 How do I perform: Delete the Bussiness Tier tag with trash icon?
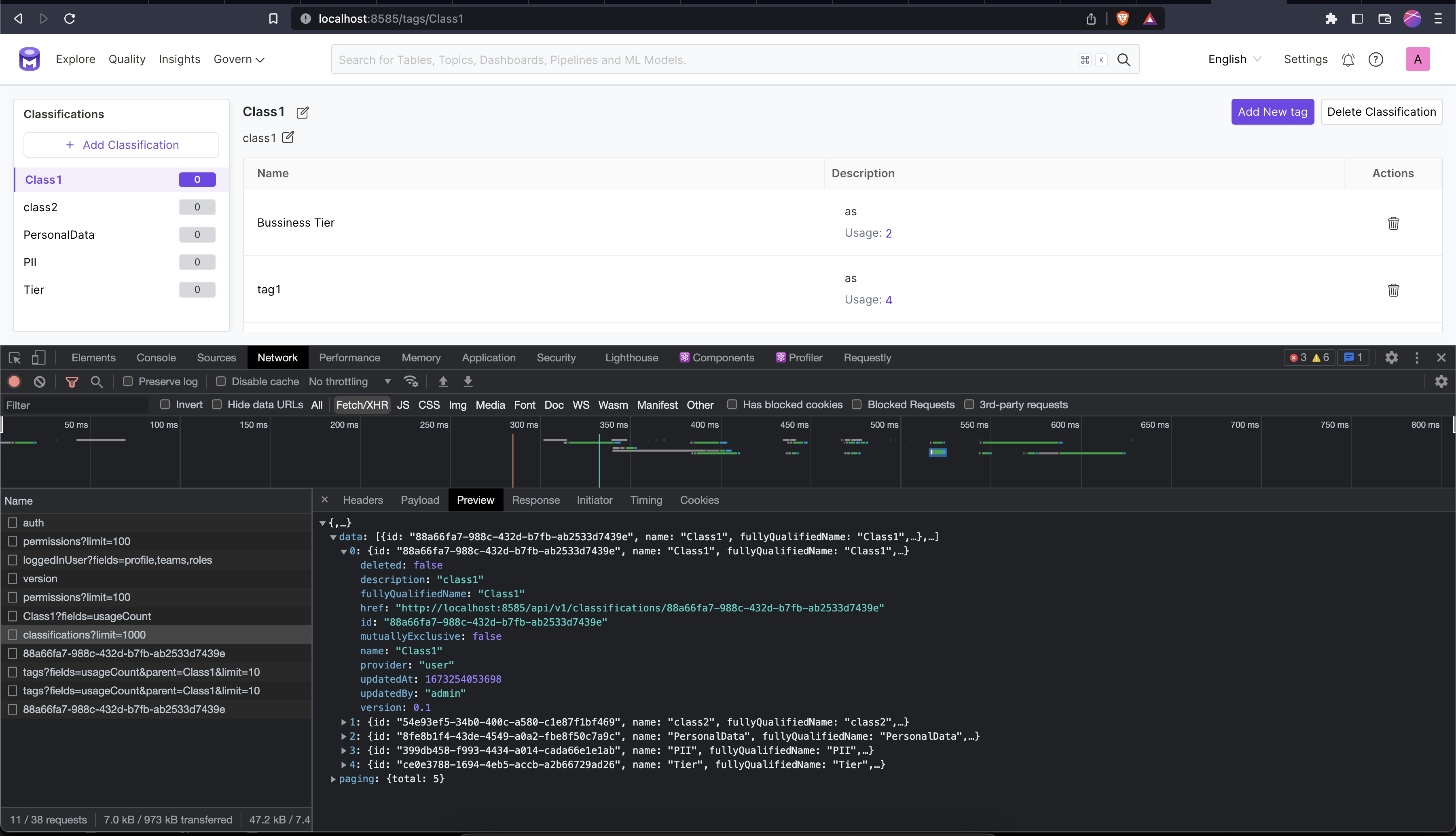click(1393, 223)
